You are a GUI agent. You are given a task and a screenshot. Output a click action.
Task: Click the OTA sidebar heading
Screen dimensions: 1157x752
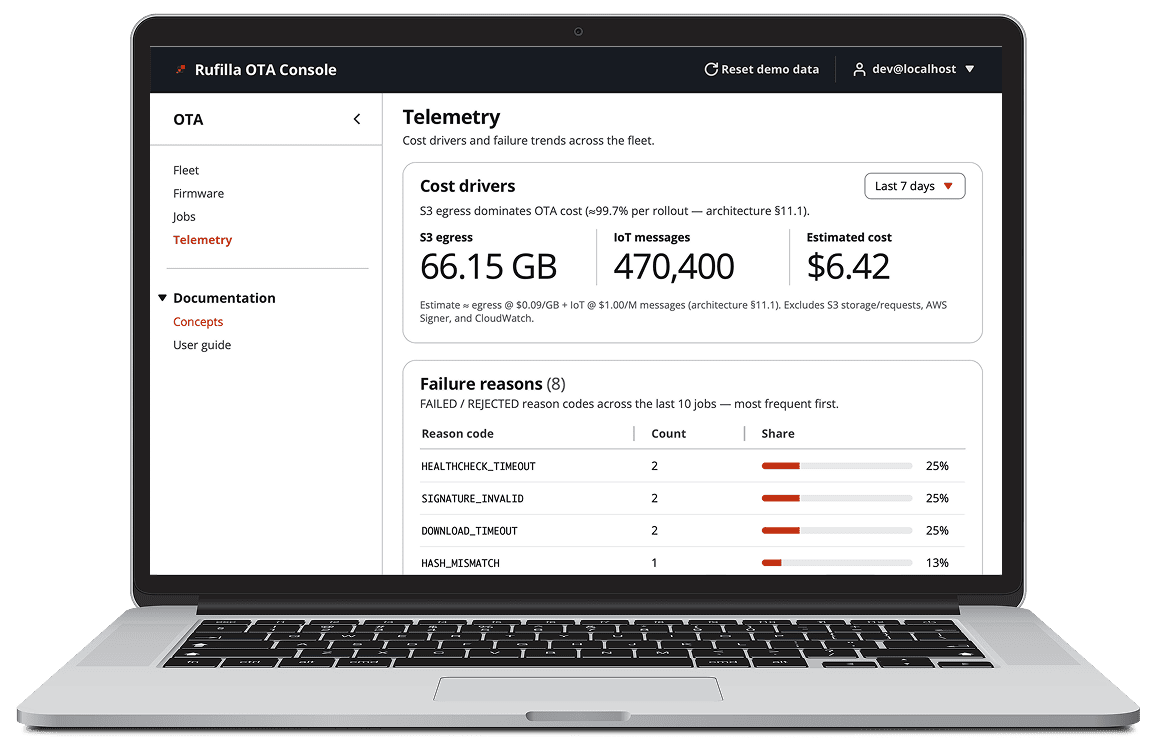point(188,120)
